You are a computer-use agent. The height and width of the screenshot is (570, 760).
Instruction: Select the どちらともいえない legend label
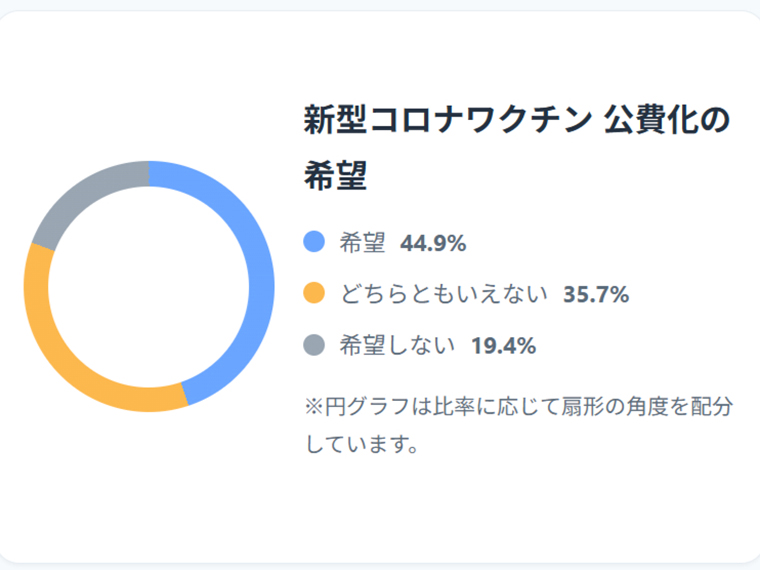[444, 294]
